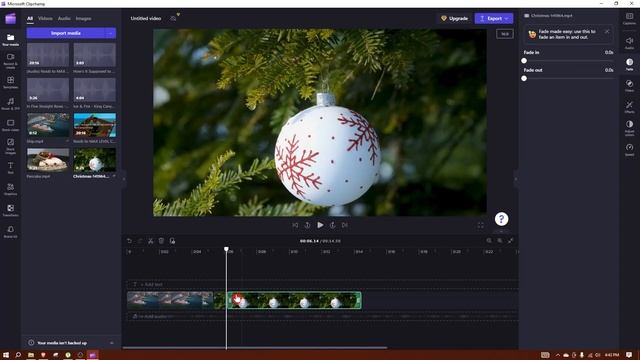Open the 16:9 aspect ratio selector

click(505, 34)
